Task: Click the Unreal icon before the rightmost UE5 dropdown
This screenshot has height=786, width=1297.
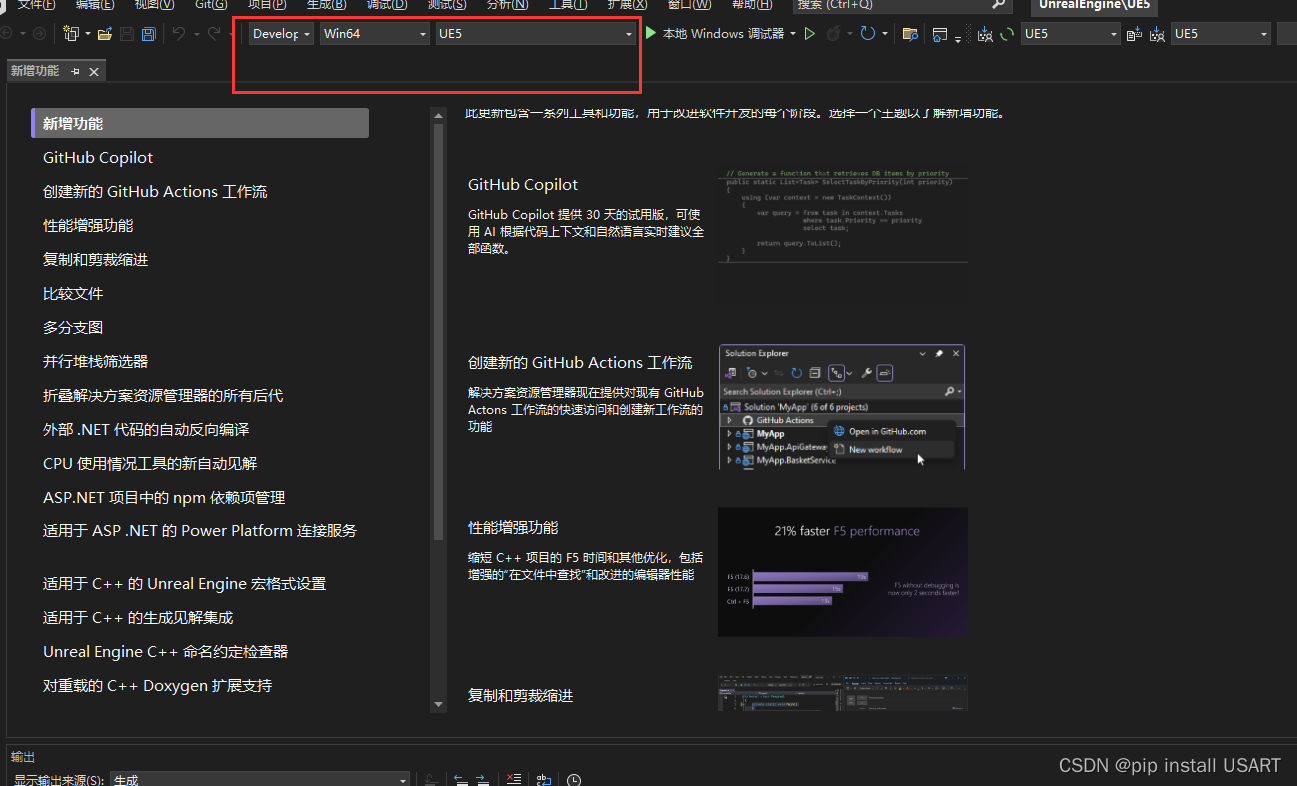Action: [1157, 35]
